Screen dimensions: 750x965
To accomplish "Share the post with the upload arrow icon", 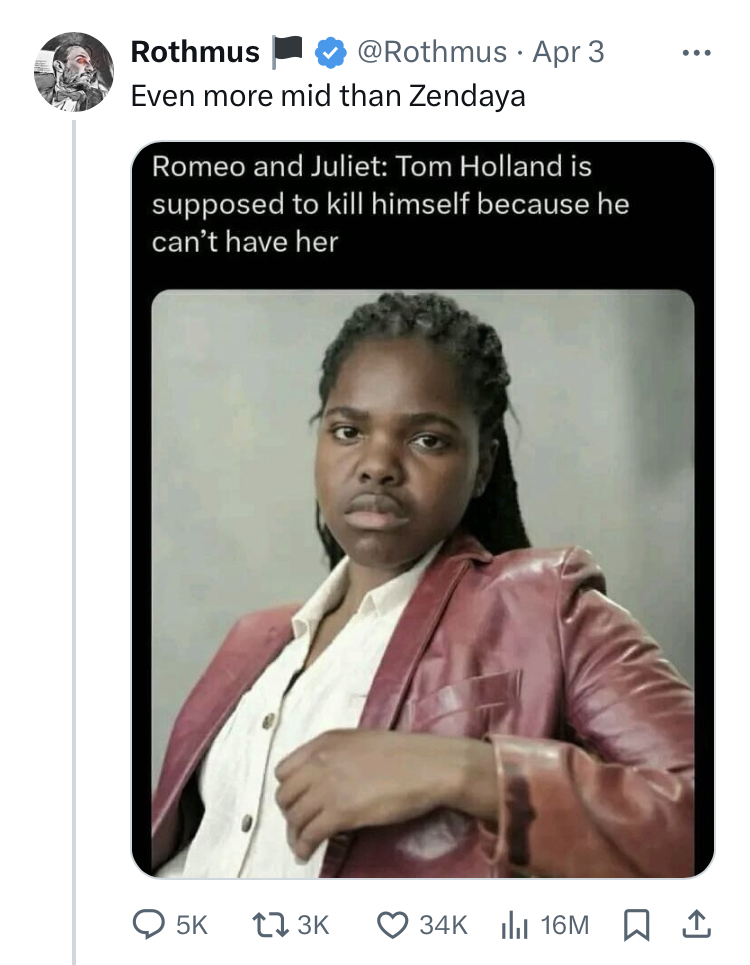I will pyautogui.click(x=697, y=925).
